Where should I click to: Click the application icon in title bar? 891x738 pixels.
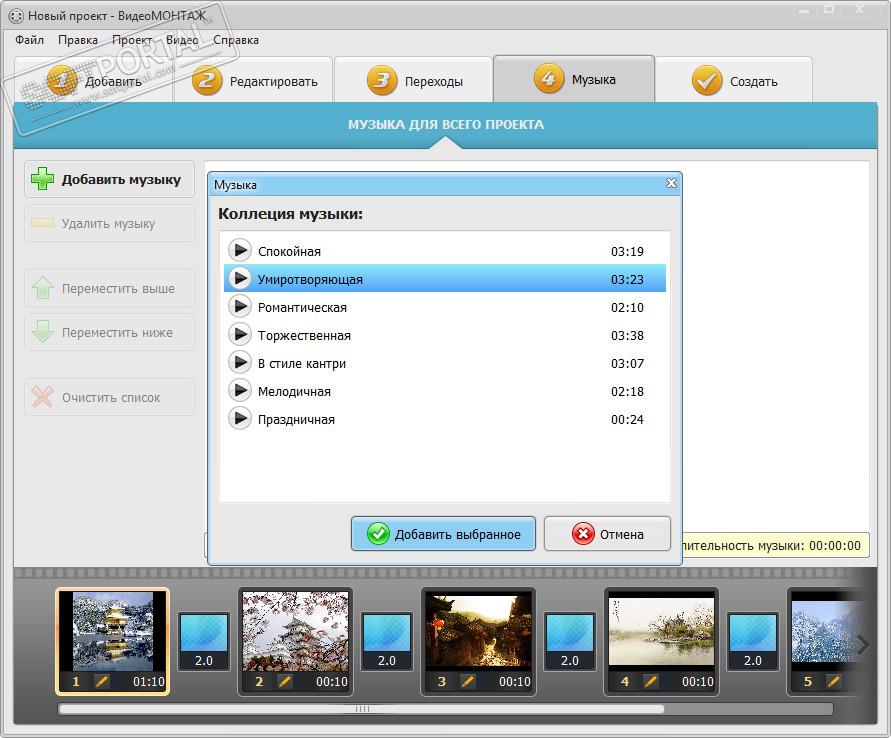tap(16, 16)
